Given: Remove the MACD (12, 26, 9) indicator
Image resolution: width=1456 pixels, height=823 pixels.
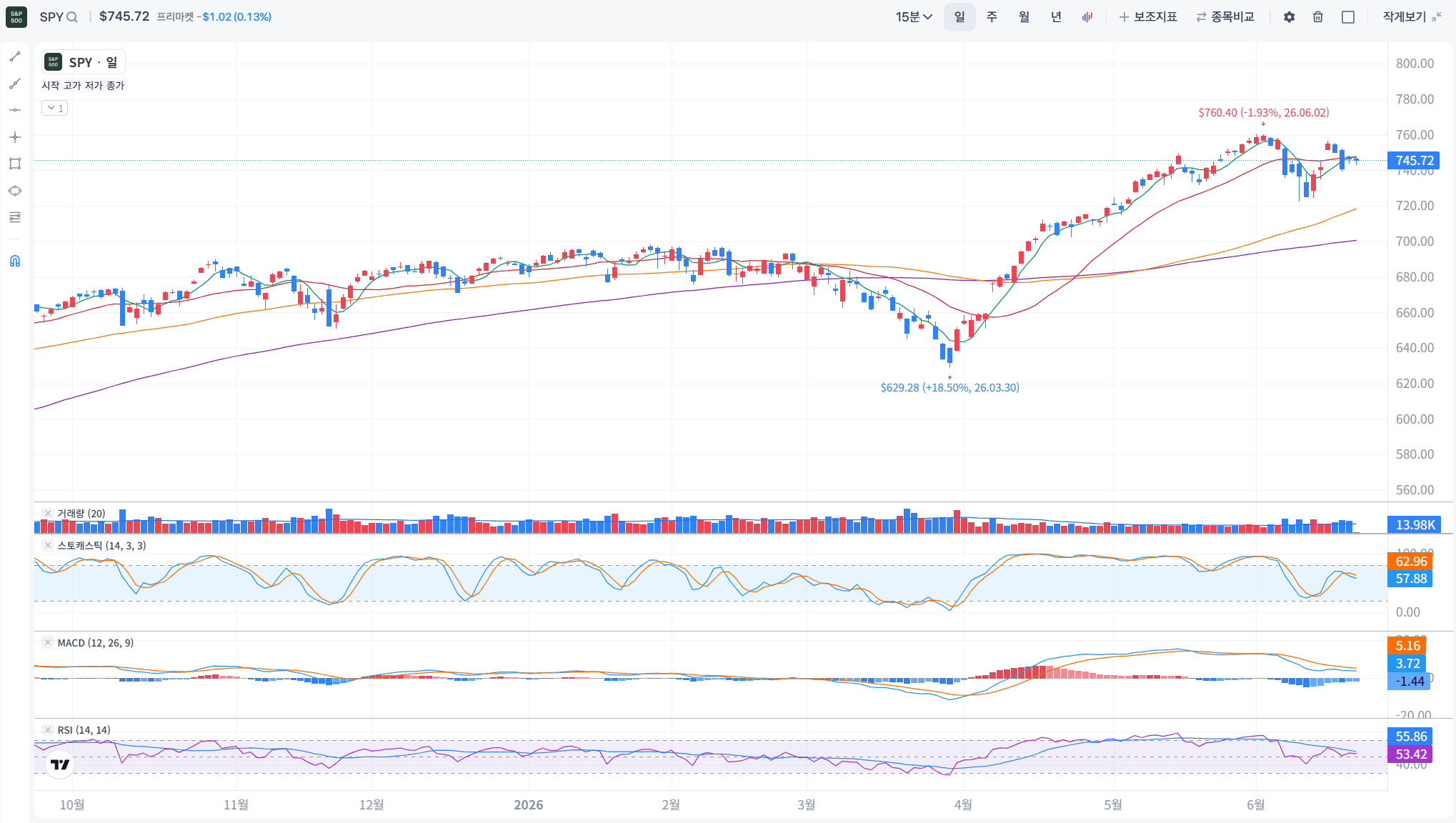Looking at the screenshot, I should (x=47, y=642).
